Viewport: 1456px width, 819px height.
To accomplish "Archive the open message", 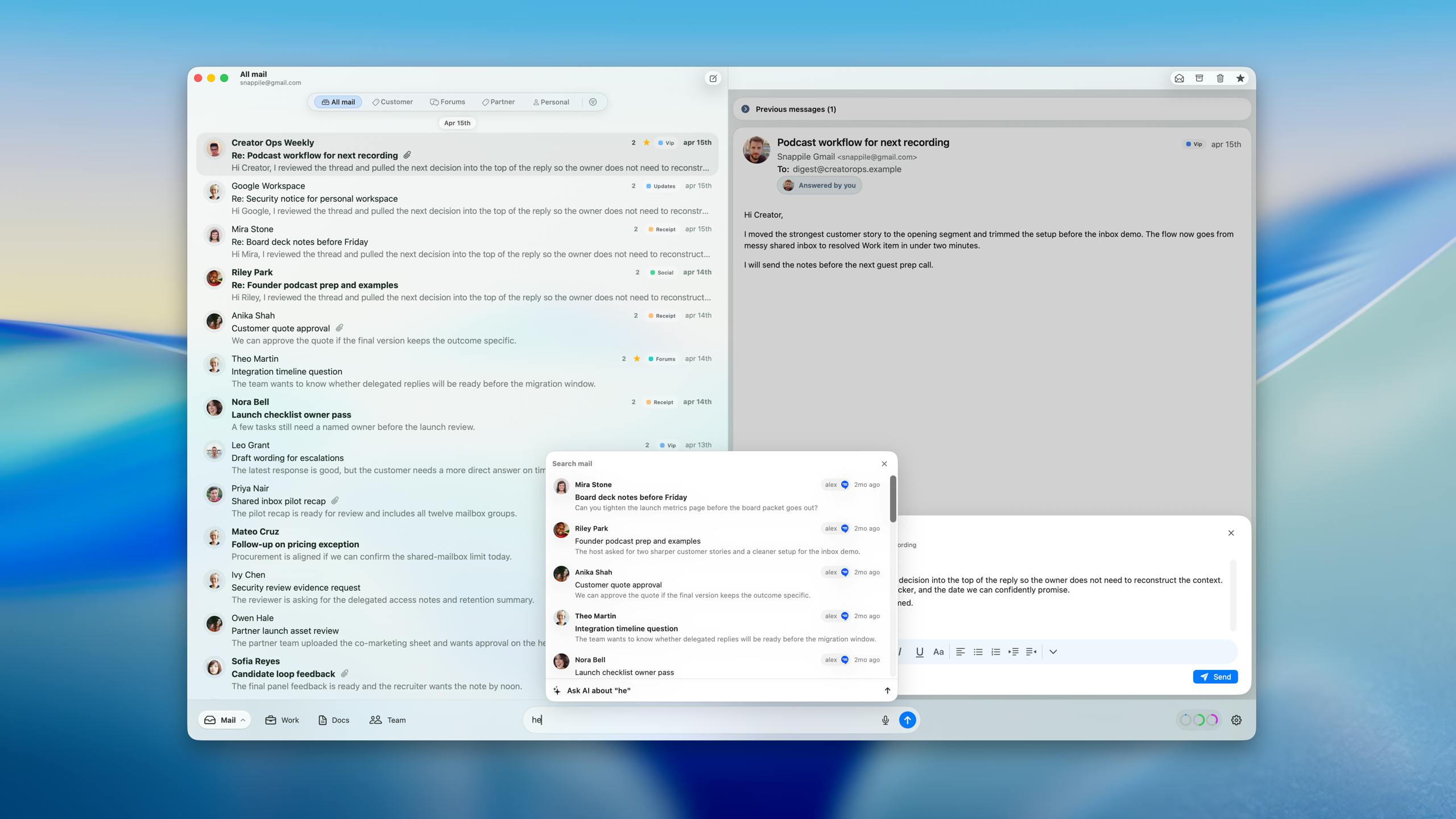I will click(1199, 78).
